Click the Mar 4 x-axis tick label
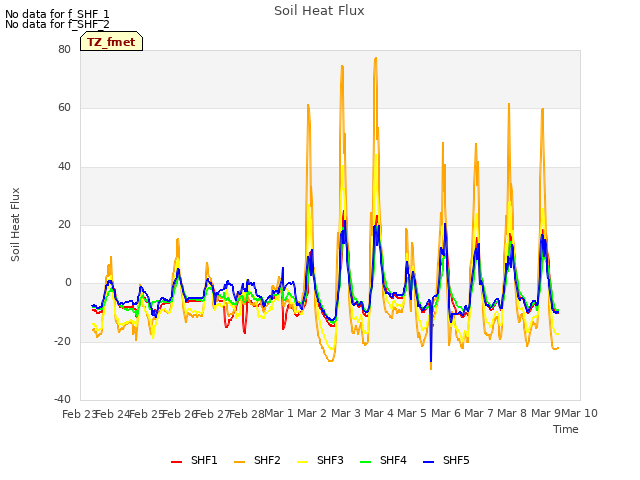This screenshot has width=640, height=480. click(379, 413)
